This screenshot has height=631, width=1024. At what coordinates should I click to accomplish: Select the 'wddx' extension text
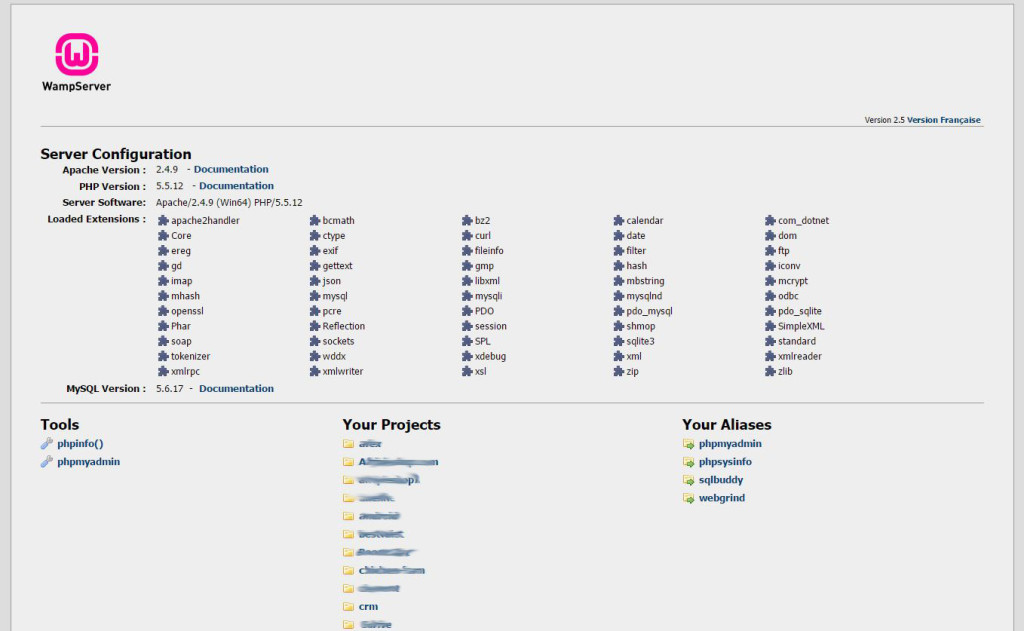click(334, 356)
